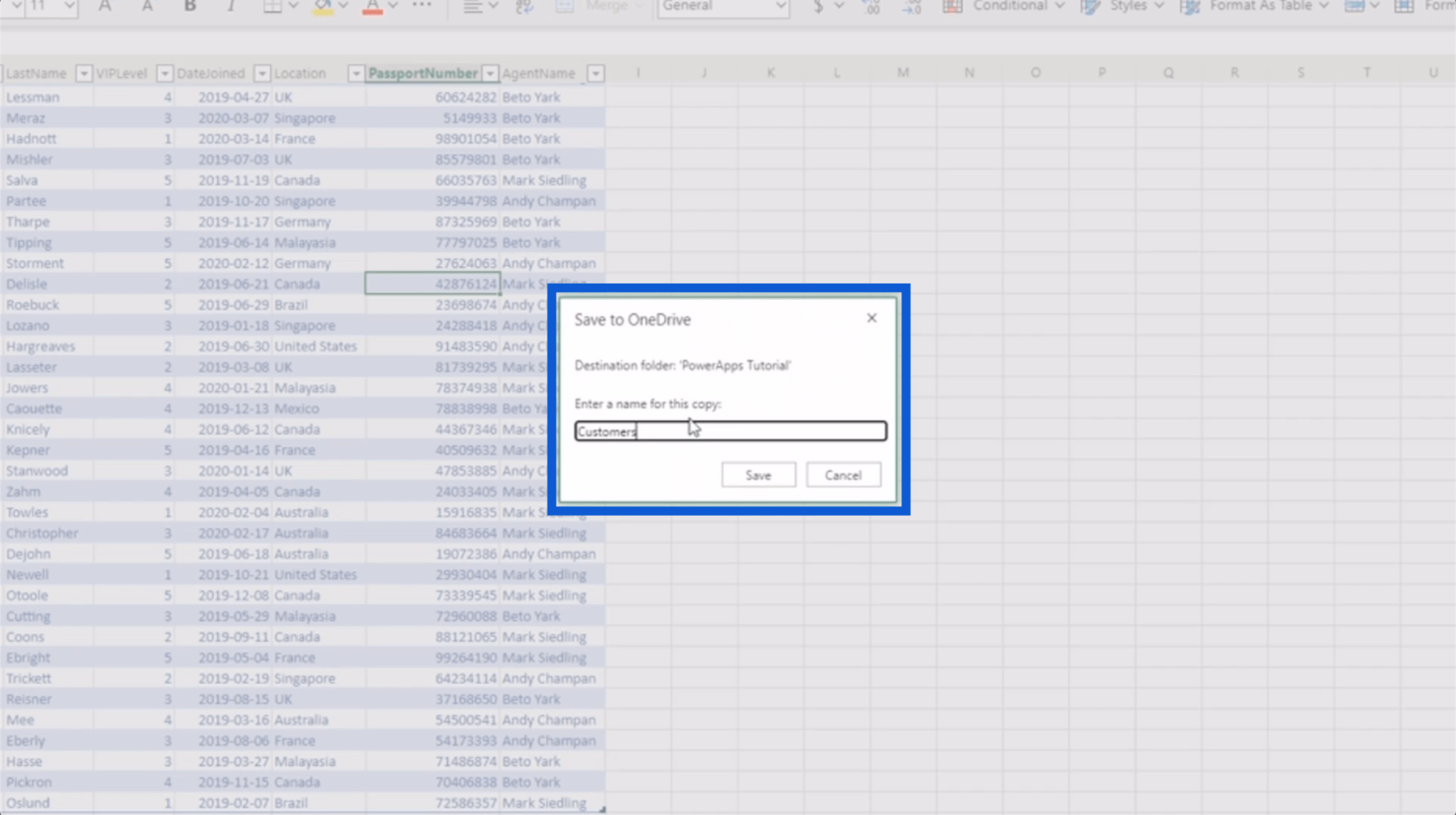
Task: Click passport number cell 72586357
Action: [x=432, y=803]
